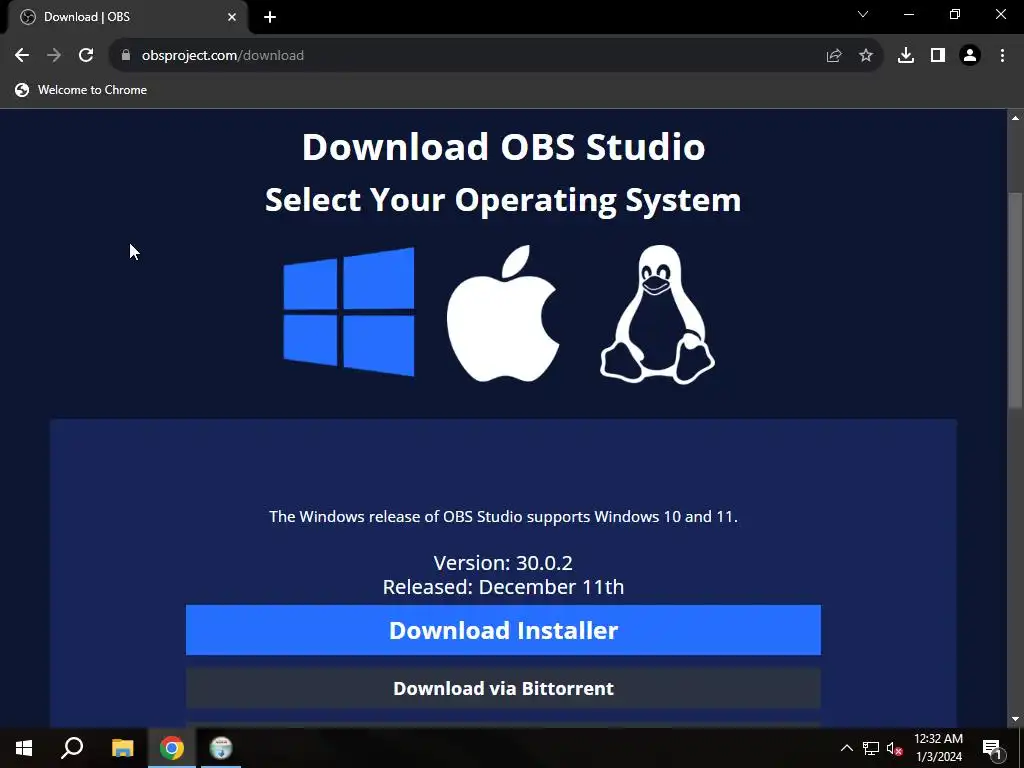Go back to the previous page
This screenshot has height=768, width=1024.
pyautogui.click(x=22, y=56)
